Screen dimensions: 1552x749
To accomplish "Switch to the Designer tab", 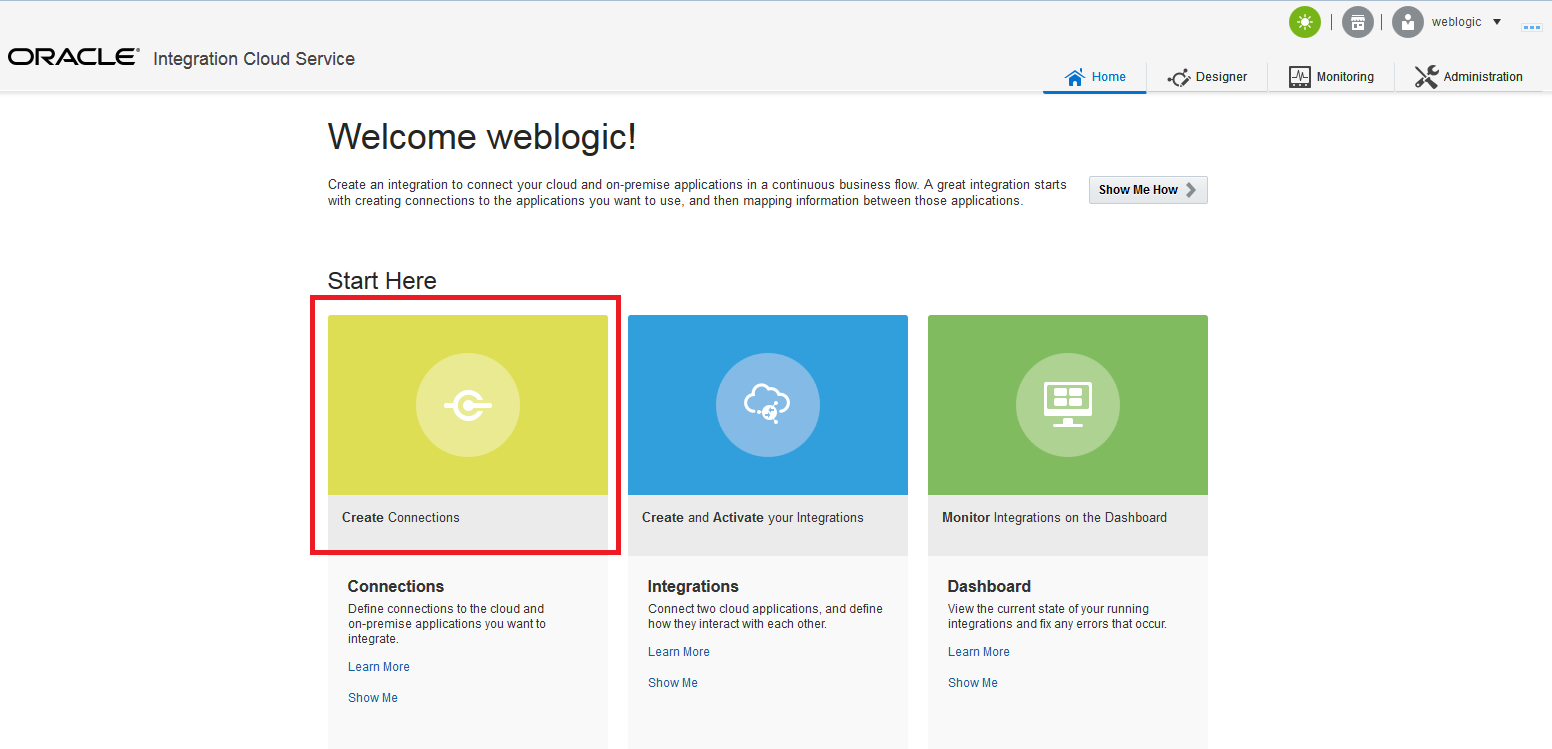I will [x=1208, y=77].
